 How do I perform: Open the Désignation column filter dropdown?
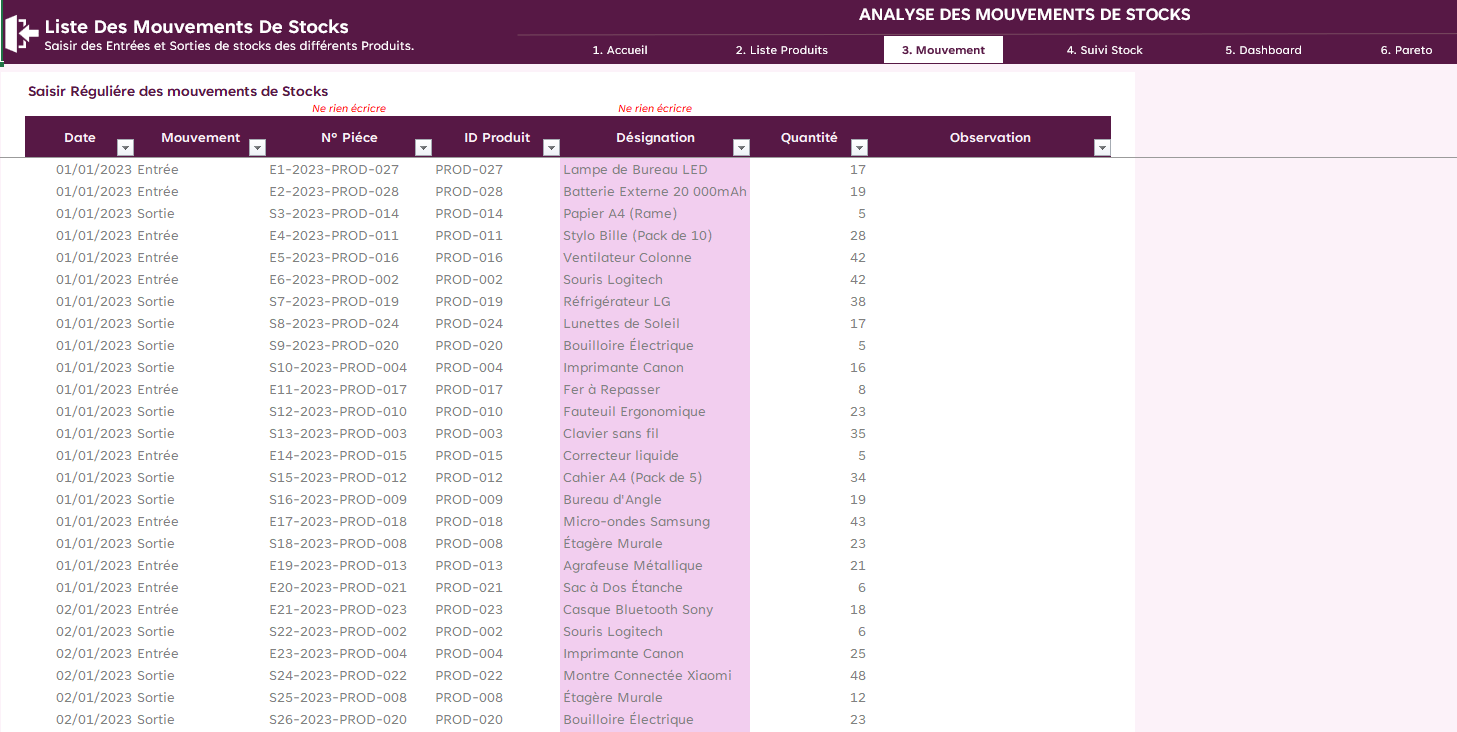pyautogui.click(x=741, y=148)
